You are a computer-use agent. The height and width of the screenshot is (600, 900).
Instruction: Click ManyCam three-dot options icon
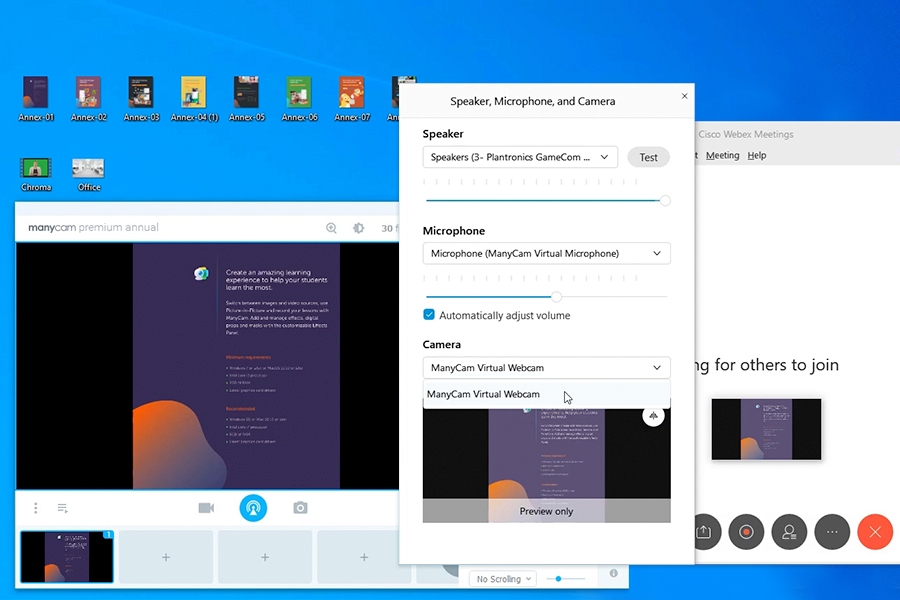coord(36,508)
